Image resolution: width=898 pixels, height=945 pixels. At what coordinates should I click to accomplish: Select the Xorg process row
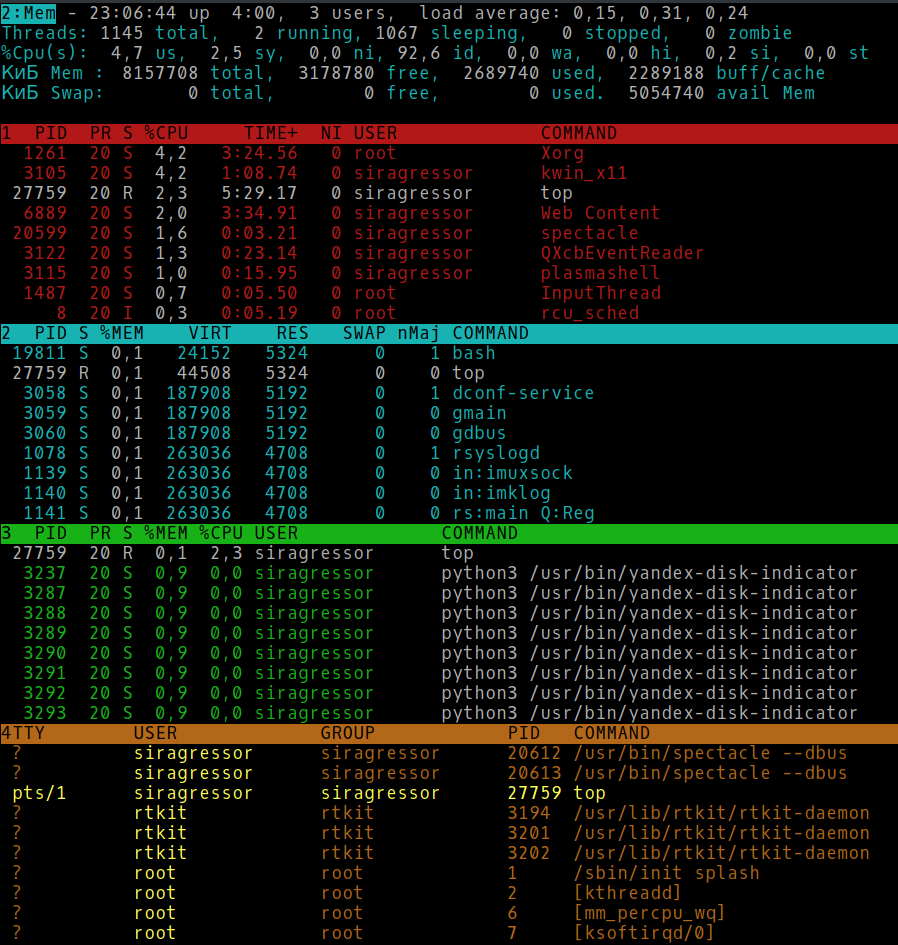pyautogui.click(x=300, y=153)
